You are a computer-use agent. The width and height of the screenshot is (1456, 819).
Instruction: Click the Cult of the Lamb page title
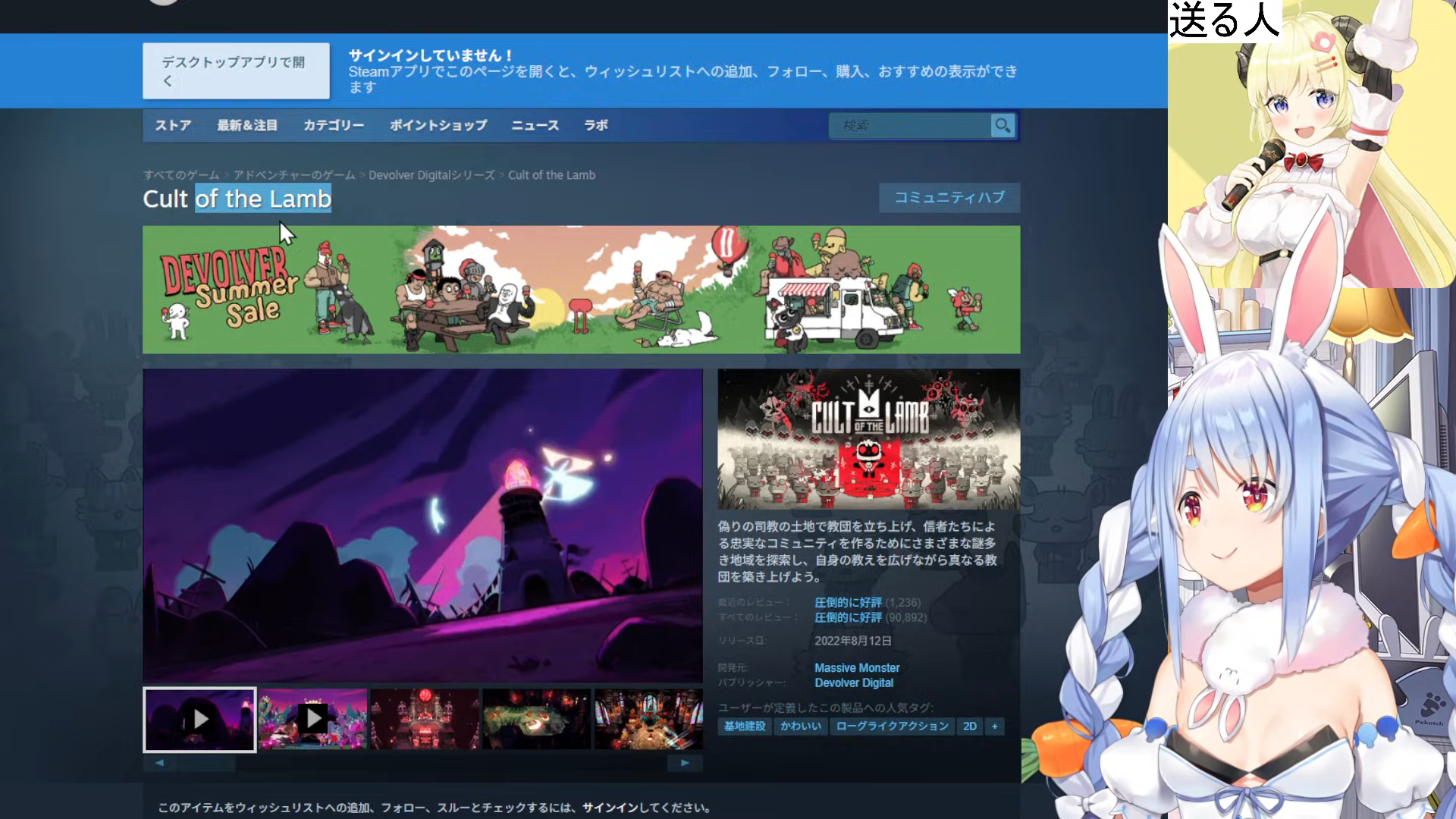coord(237,199)
